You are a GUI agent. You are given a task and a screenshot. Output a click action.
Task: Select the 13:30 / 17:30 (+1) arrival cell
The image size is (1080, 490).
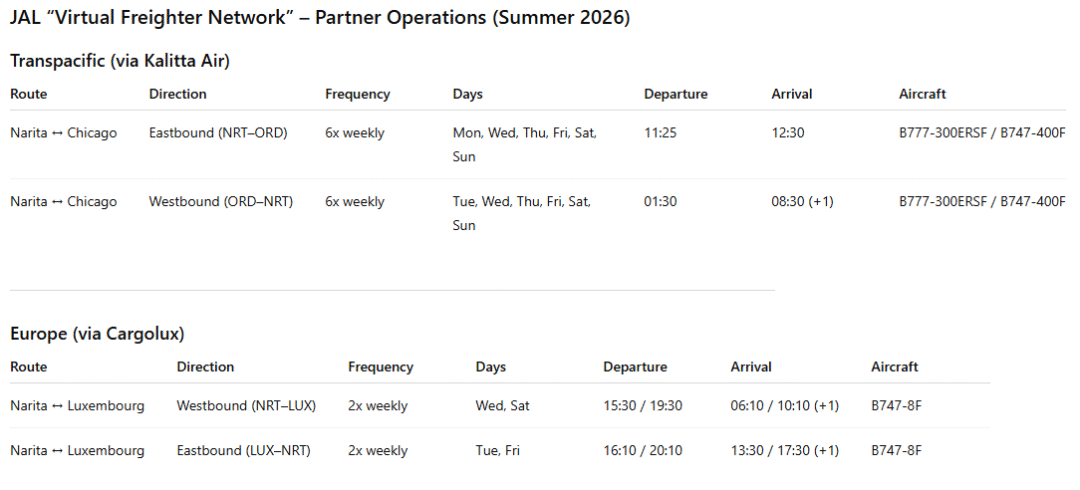(784, 450)
